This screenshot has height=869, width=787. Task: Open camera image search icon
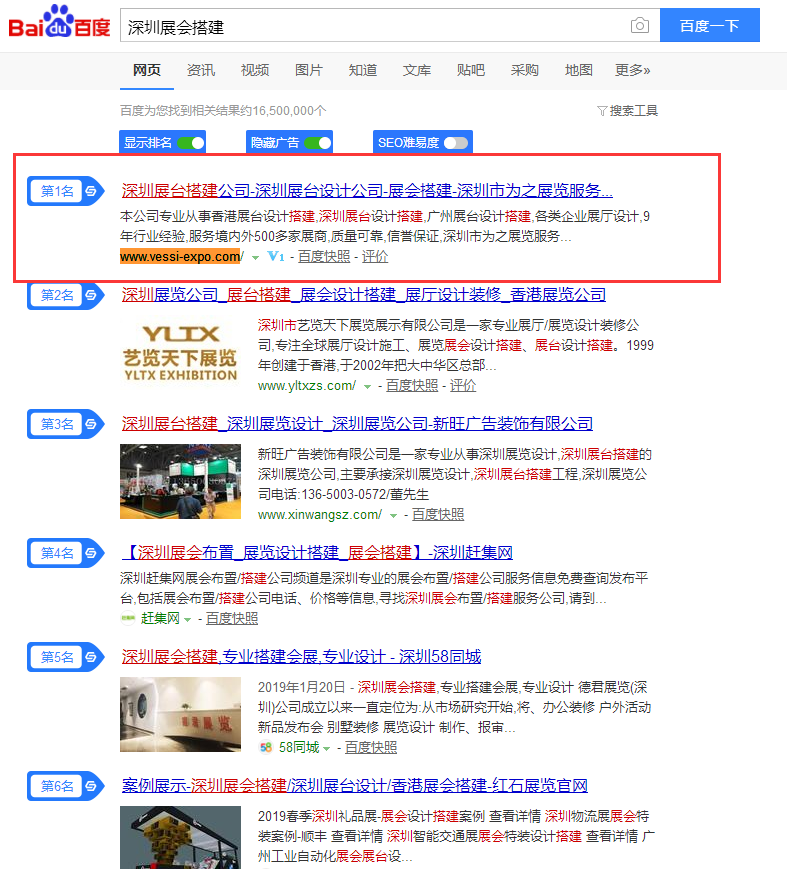coord(640,25)
